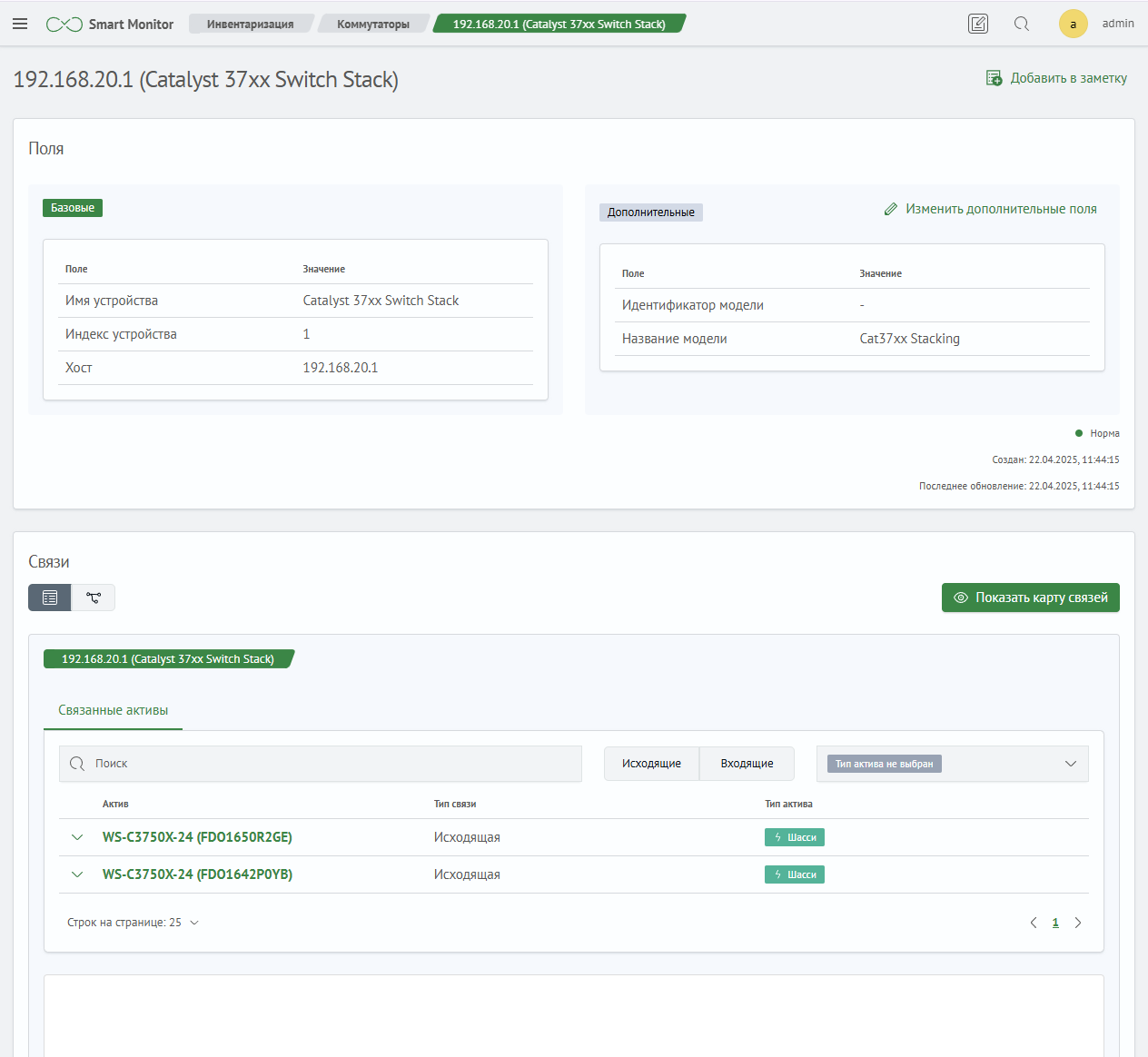Open the Связанные активы tab
The width and height of the screenshot is (1148, 1057).
[114, 710]
